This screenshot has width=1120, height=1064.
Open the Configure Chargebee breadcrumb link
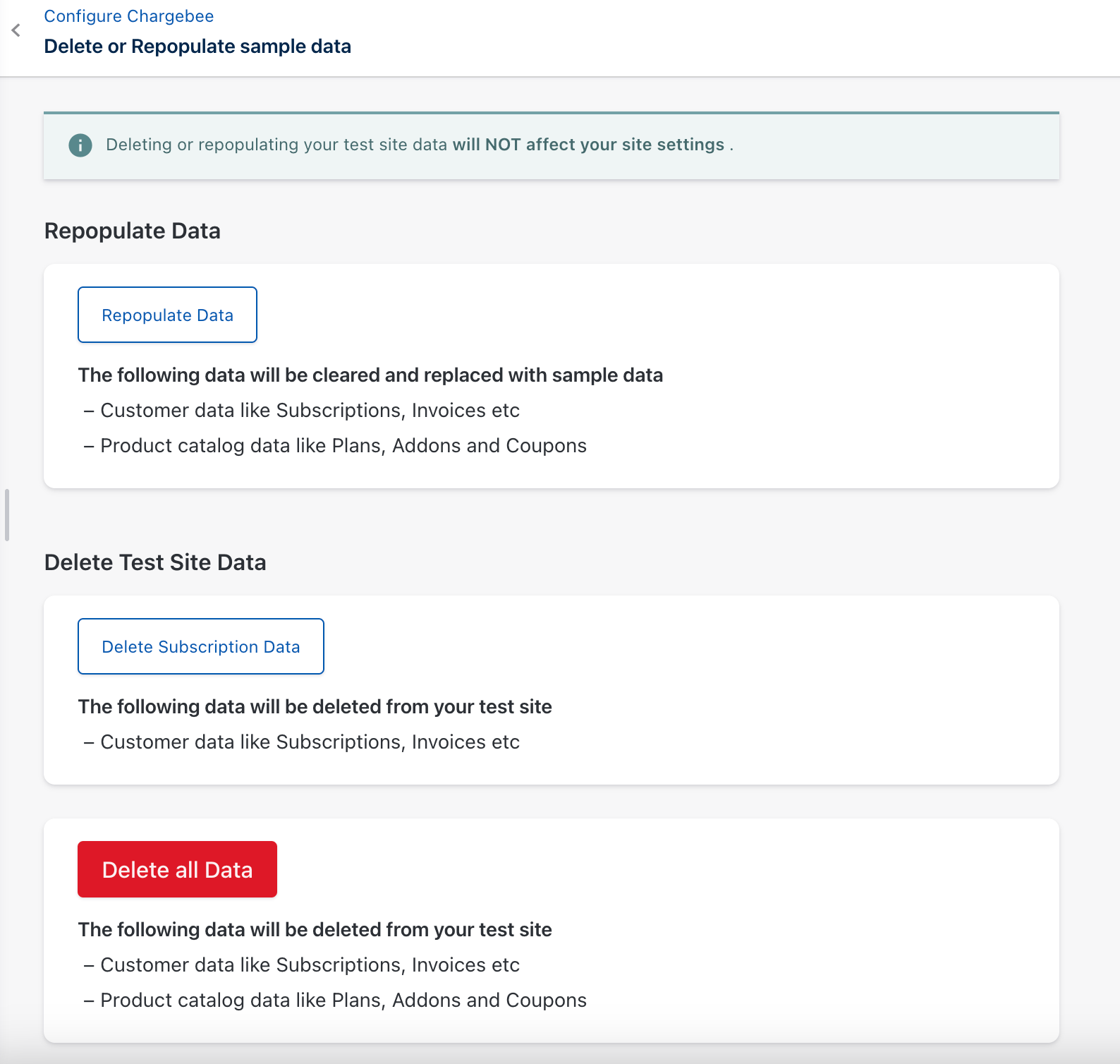click(x=128, y=16)
